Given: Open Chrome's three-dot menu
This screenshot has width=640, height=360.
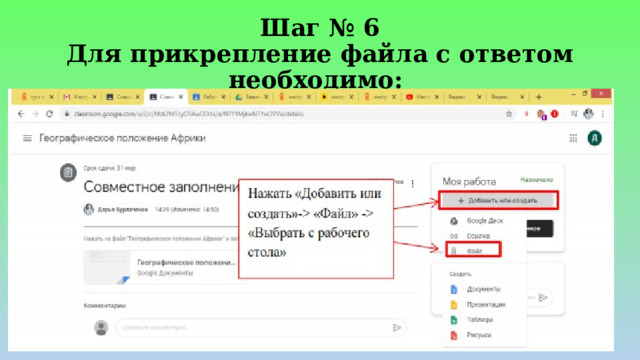Looking at the screenshot, I should click(603, 114).
